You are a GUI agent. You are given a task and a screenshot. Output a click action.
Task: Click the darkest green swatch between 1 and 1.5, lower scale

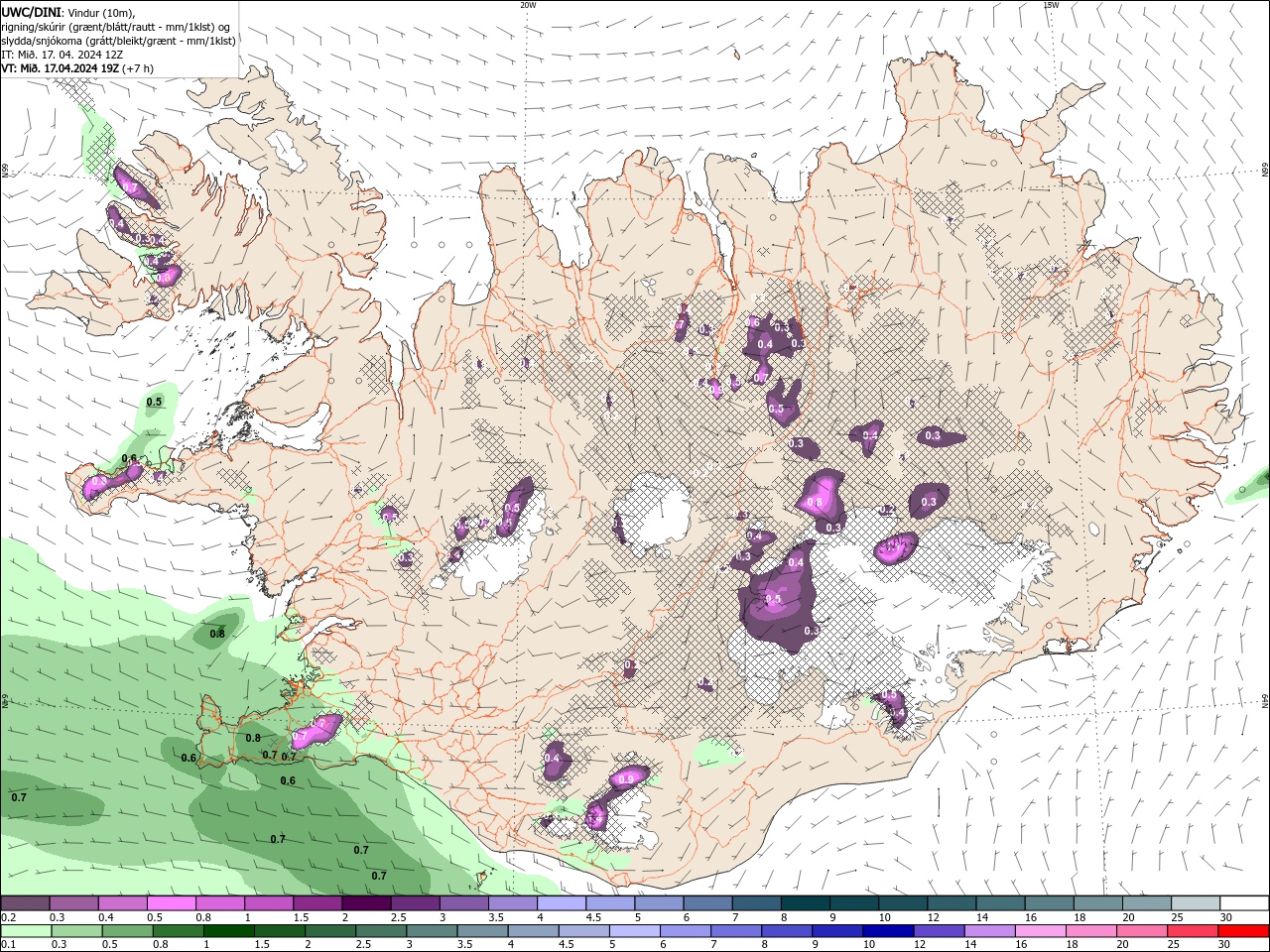pyautogui.click(x=228, y=931)
